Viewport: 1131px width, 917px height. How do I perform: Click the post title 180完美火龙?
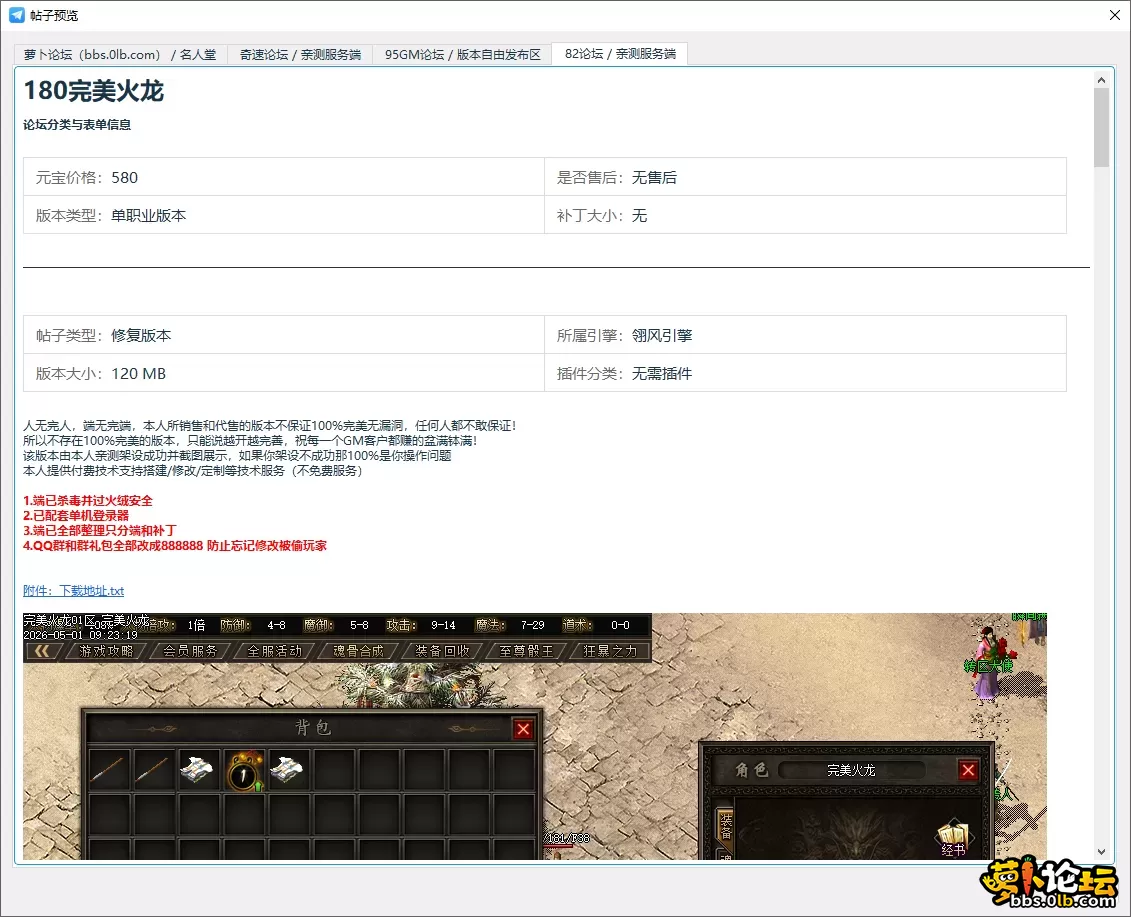pos(94,91)
